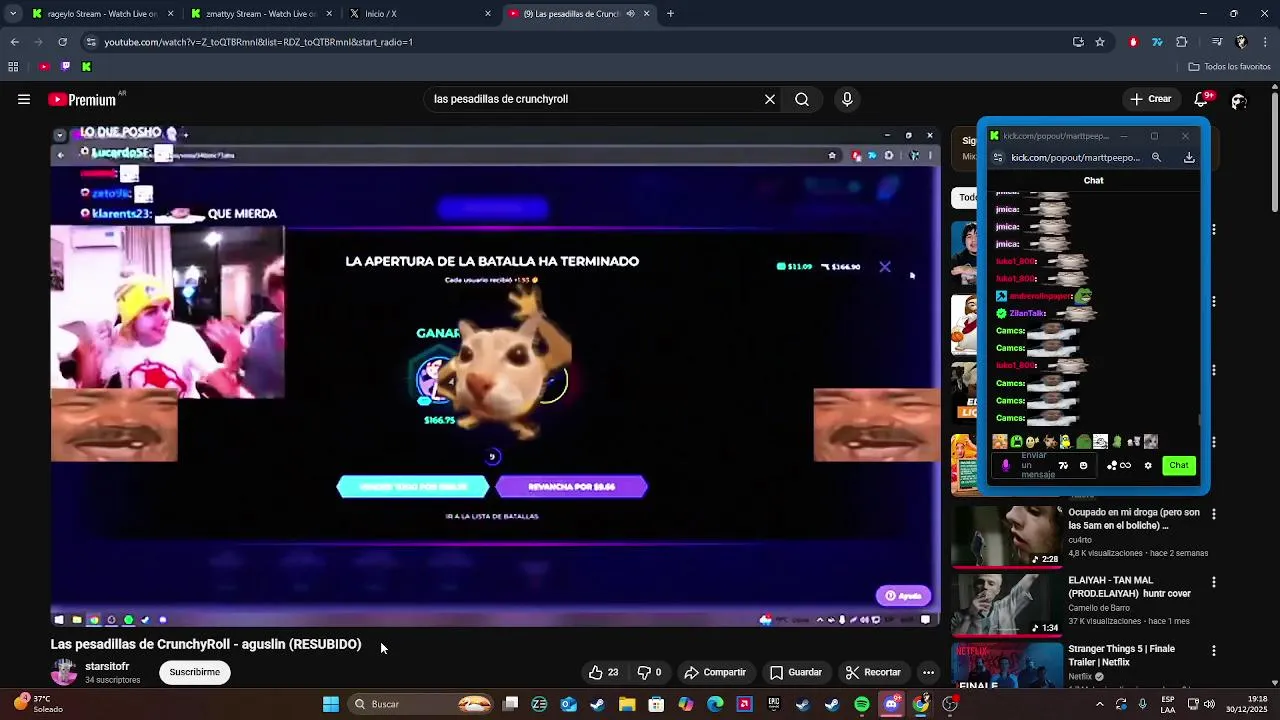Open Ocupado en mi droga video thumbnail
Viewport: 1280px width, 720px height.
1006,536
